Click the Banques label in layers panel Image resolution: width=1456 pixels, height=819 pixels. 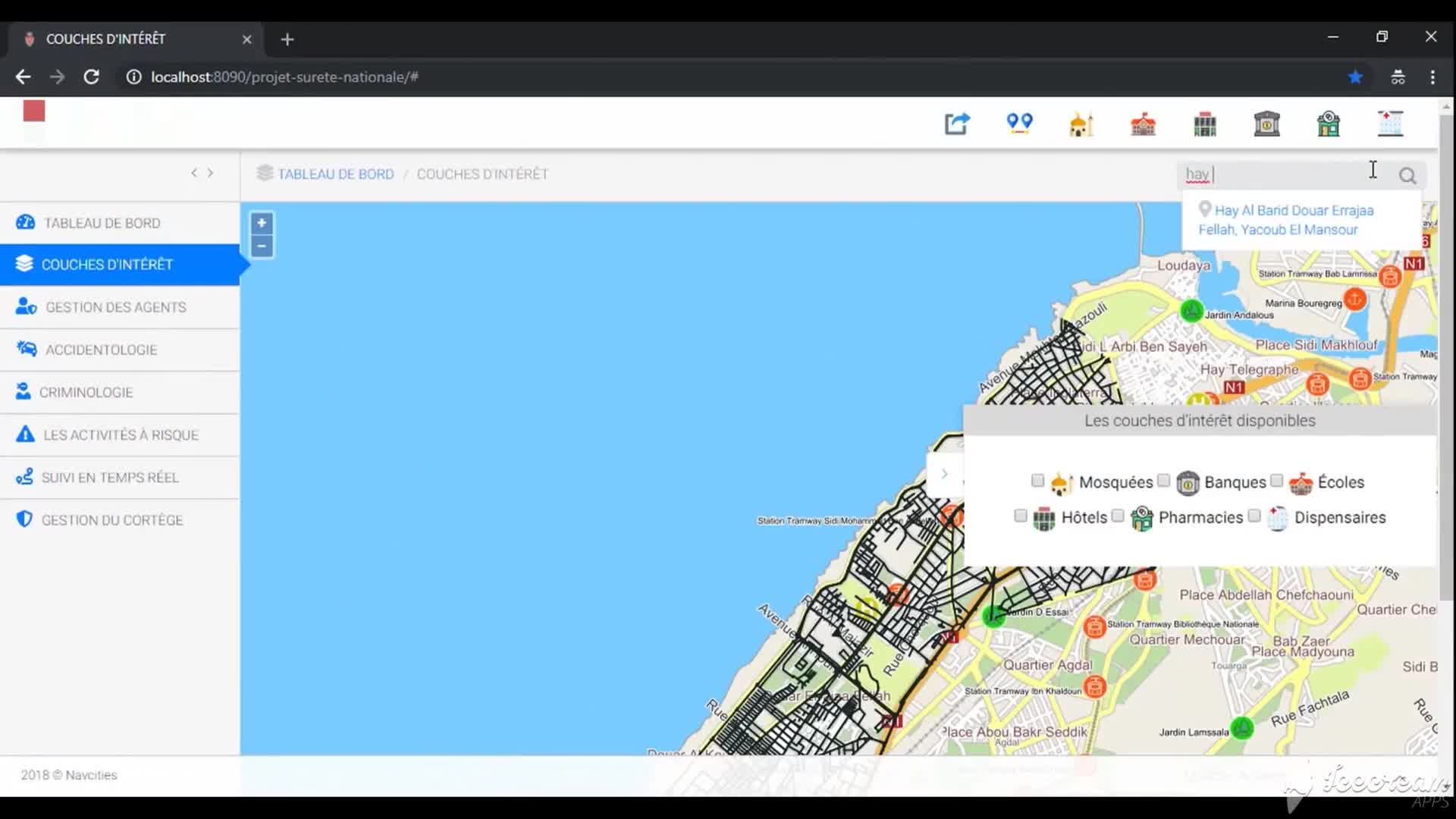1235,482
